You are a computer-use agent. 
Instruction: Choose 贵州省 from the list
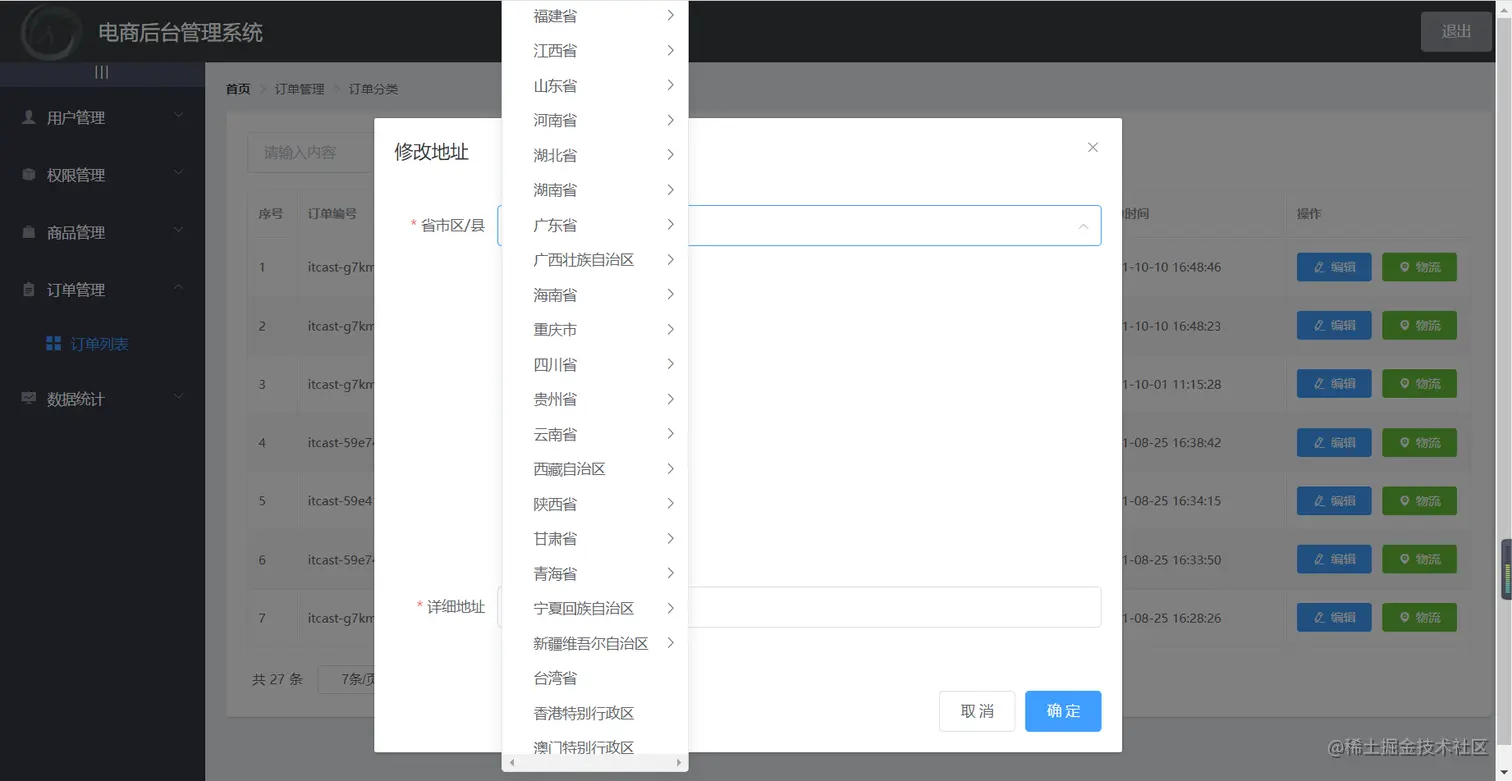[x=595, y=399]
